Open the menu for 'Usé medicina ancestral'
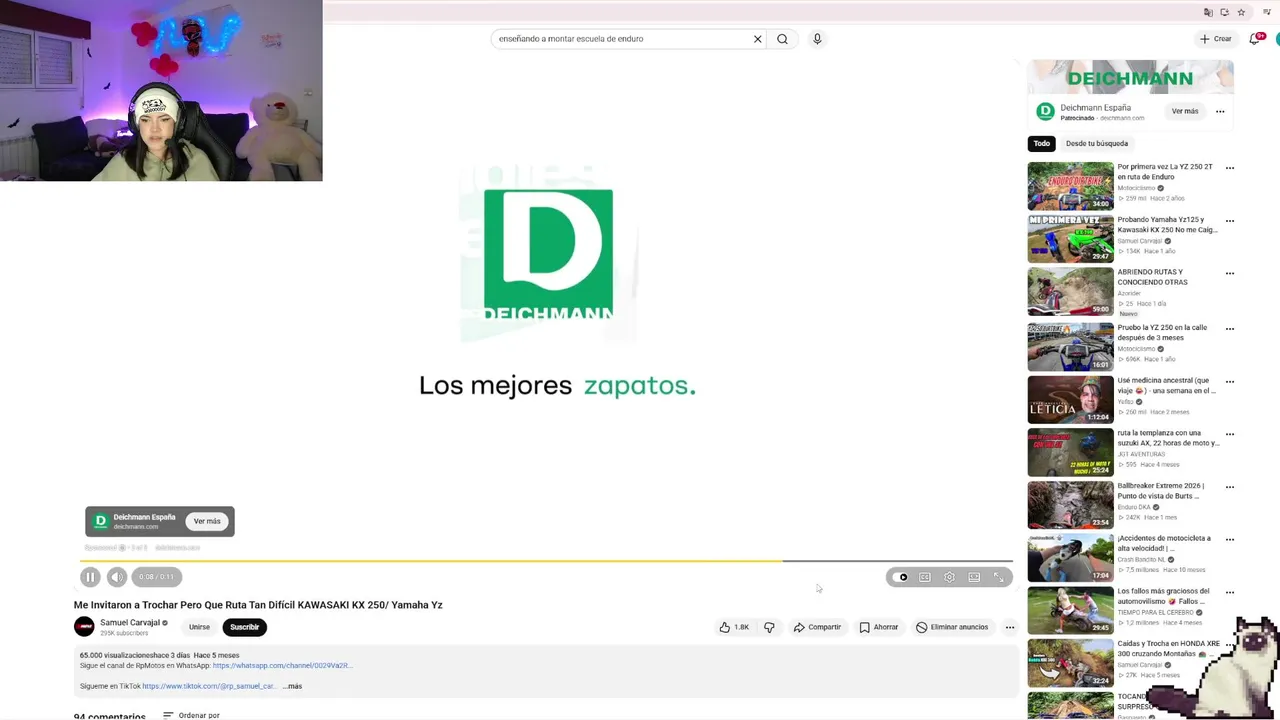Screen dimensions: 1280x720 pos(1230,381)
